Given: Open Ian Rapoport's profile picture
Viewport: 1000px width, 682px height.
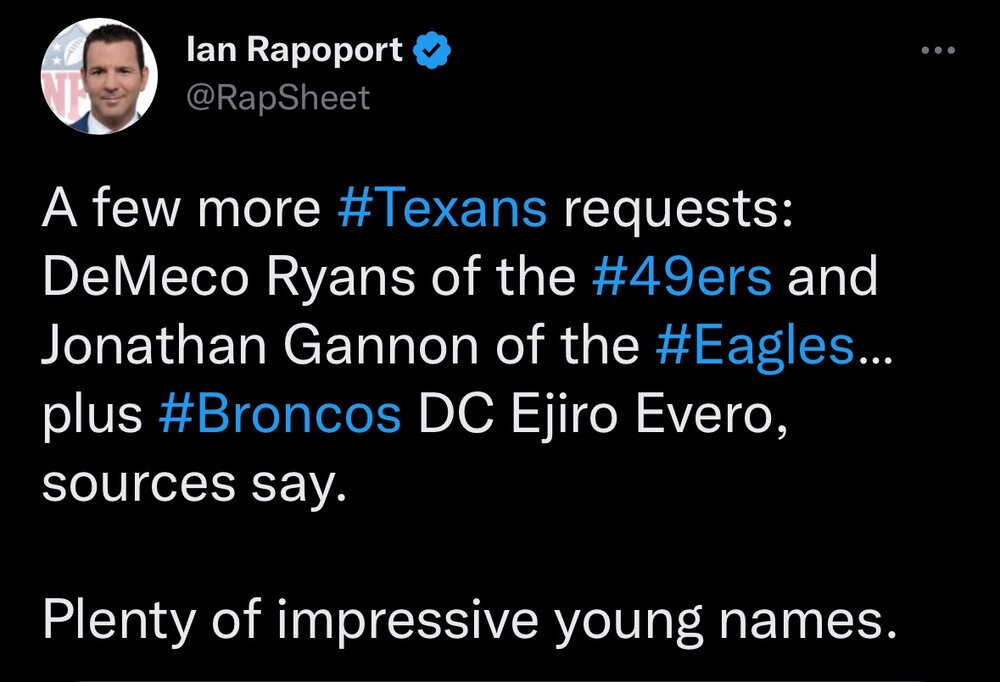Looking at the screenshot, I should (x=99, y=76).
